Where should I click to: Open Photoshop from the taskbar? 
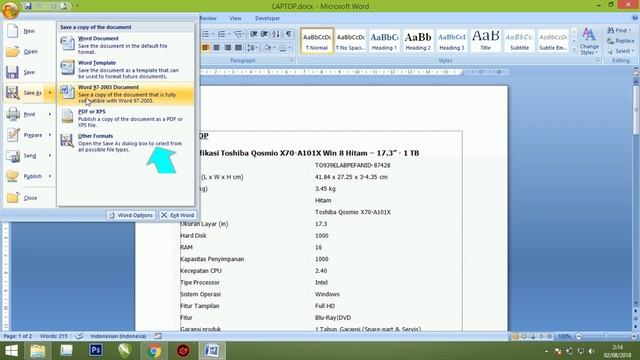tap(96, 350)
